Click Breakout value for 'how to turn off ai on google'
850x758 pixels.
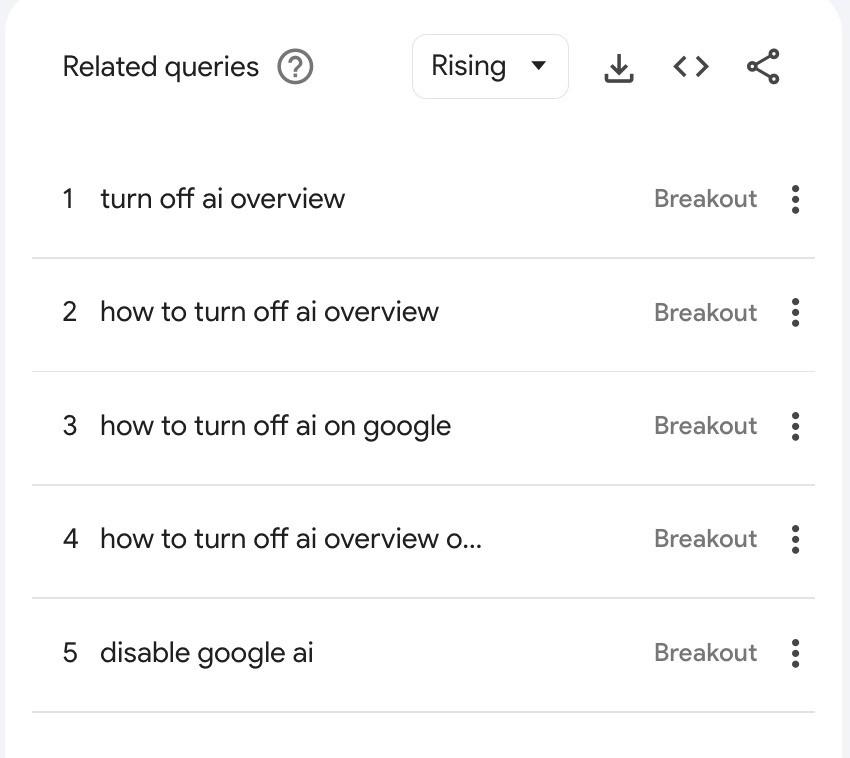click(x=706, y=426)
